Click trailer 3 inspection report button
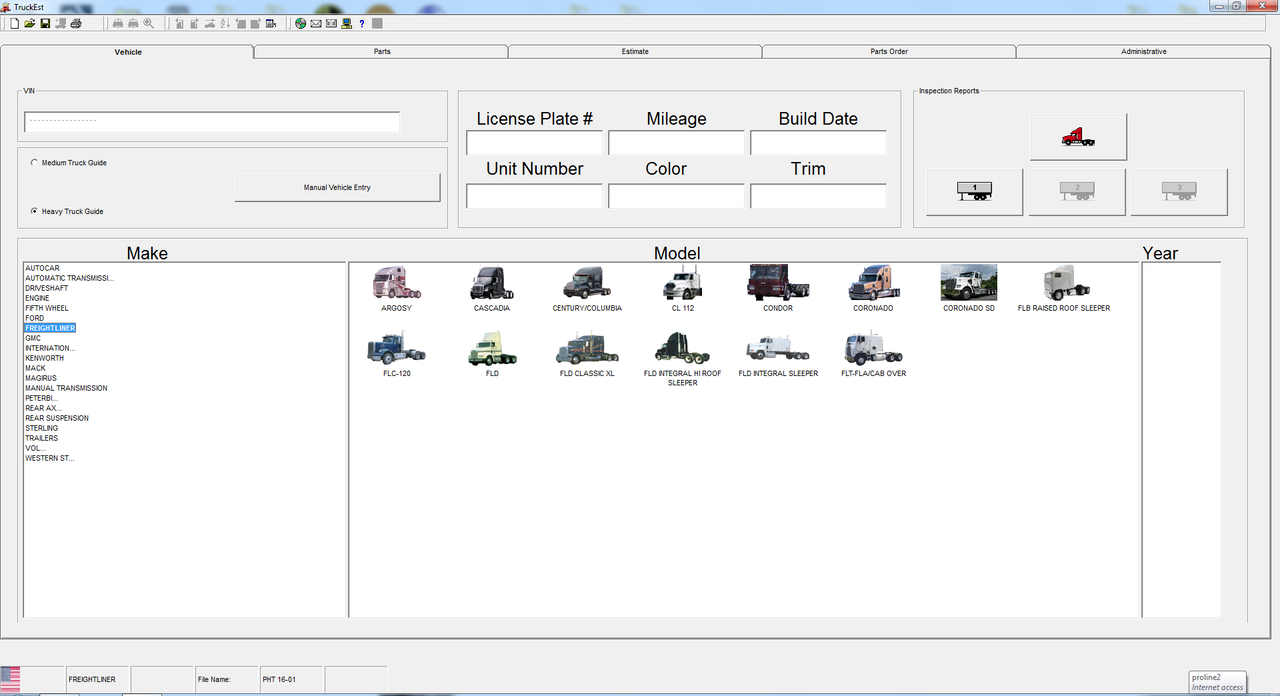Screen dimensions: 1280x696 [x=1179, y=192]
